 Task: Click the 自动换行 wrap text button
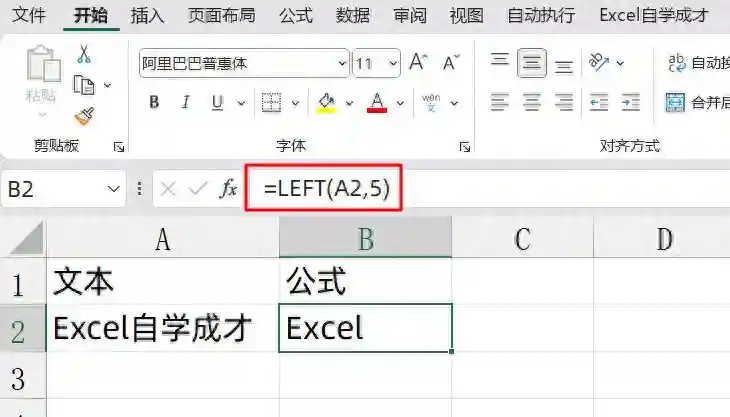click(x=699, y=62)
